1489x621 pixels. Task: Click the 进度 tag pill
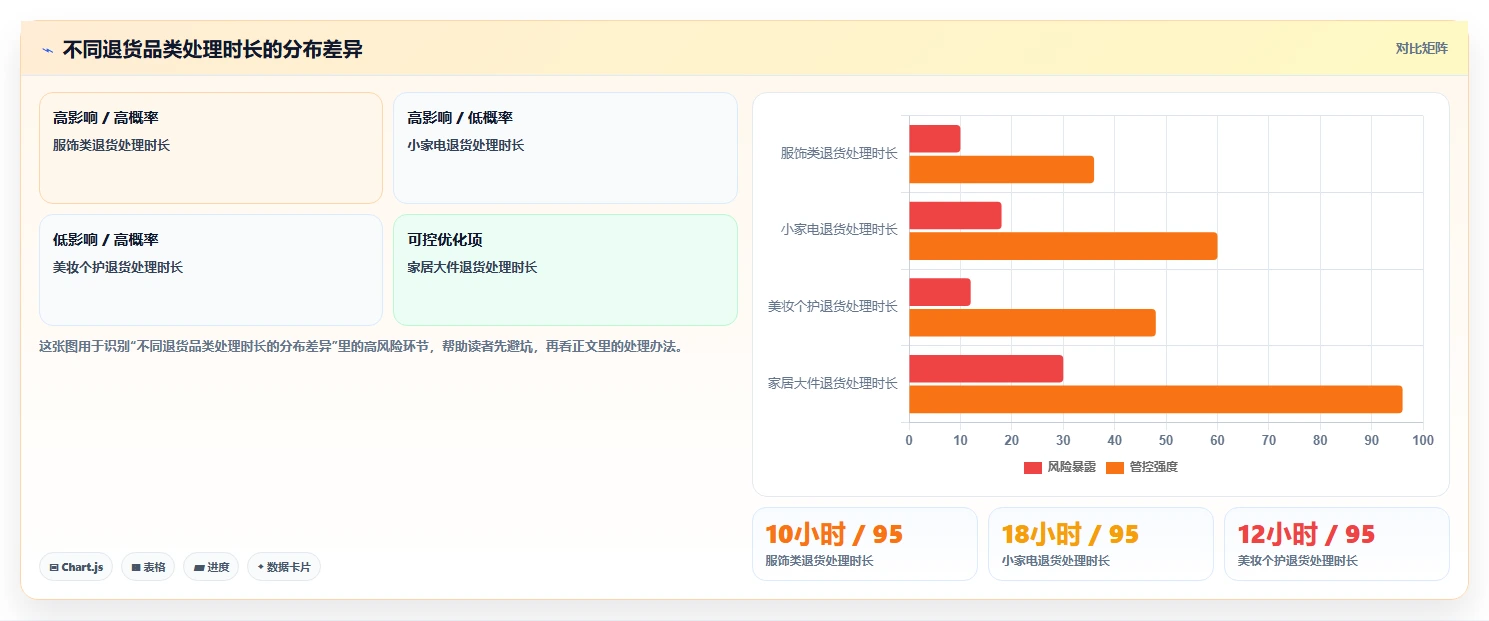[x=211, y=567]
